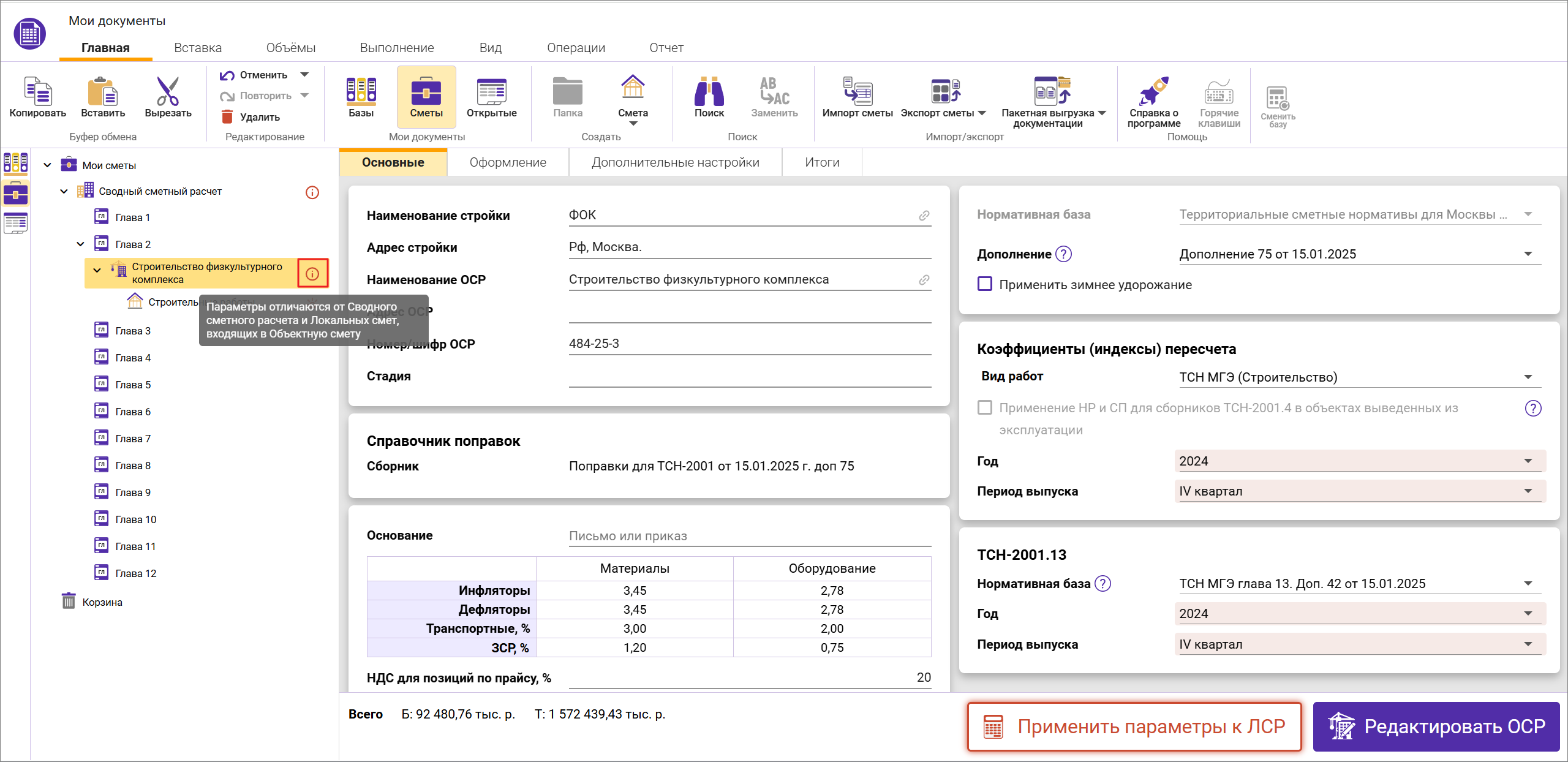Click the Opened documents icon
1568x762 pixels.
(491, 92)
